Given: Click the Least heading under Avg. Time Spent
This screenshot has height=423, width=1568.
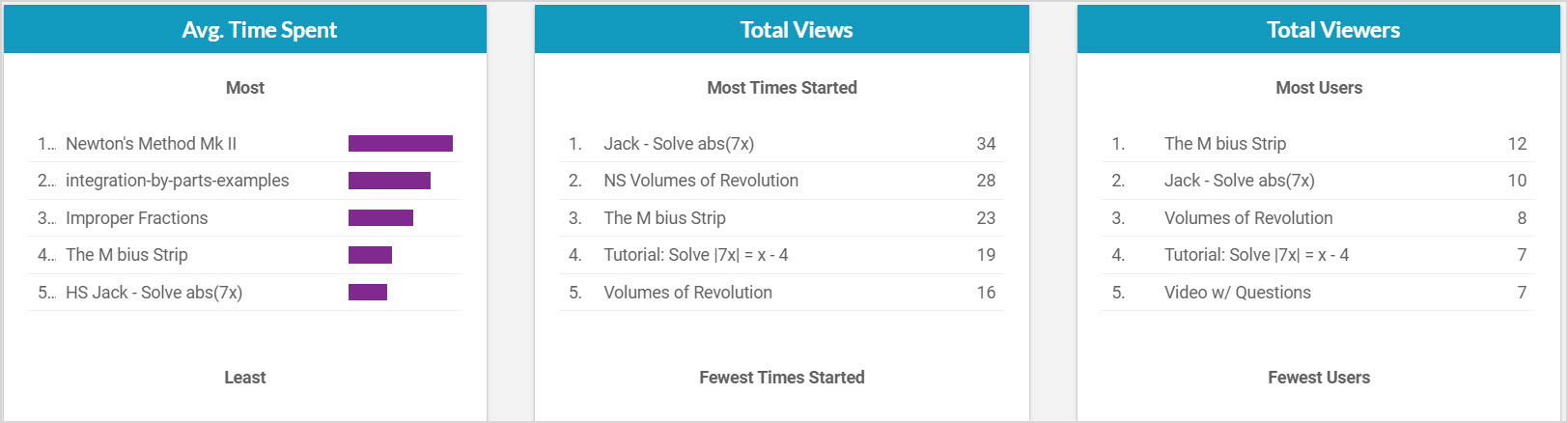Looking at the screenshot, I should click(x=244, y=378).
